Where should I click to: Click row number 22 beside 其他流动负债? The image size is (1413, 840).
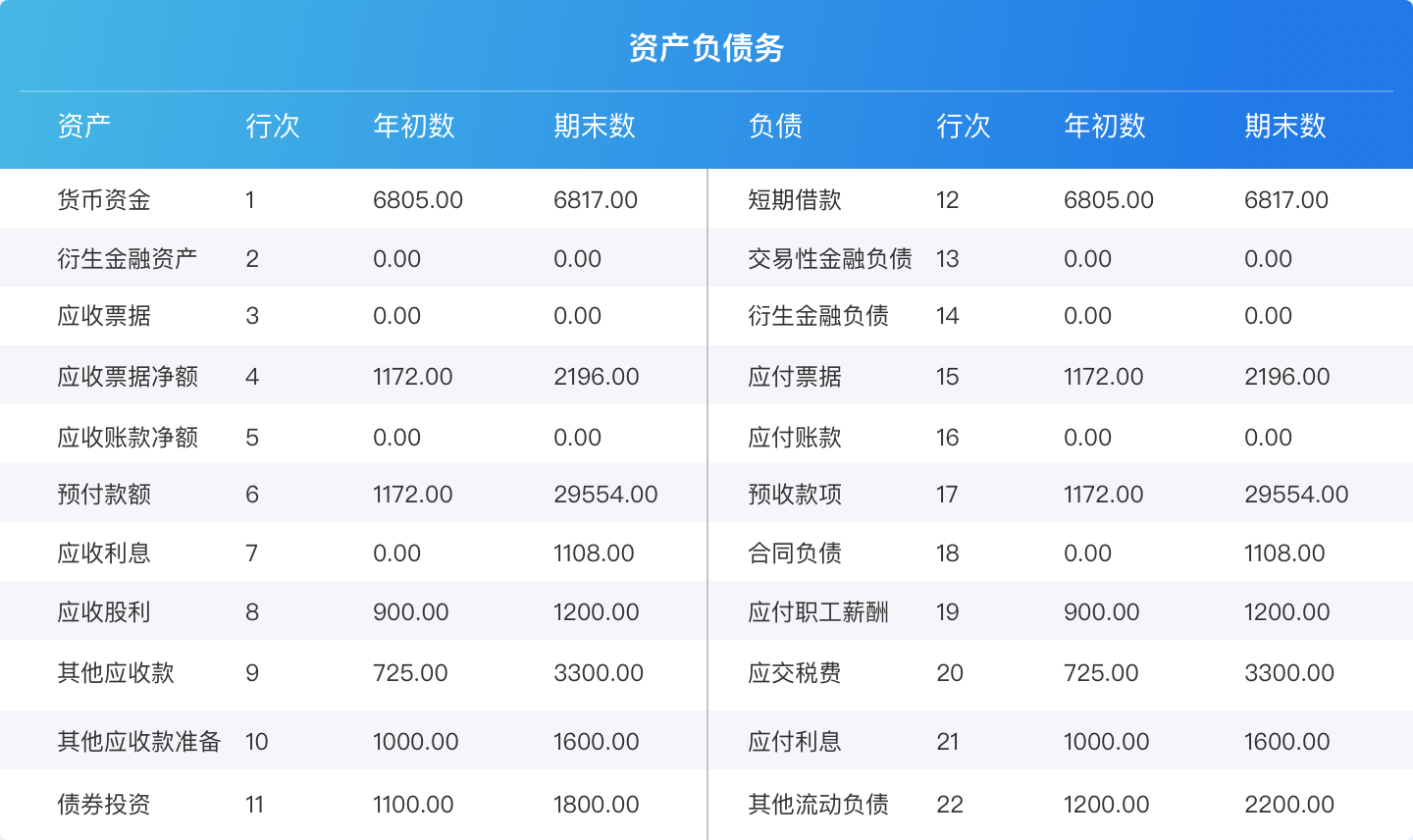coord(949,805)
